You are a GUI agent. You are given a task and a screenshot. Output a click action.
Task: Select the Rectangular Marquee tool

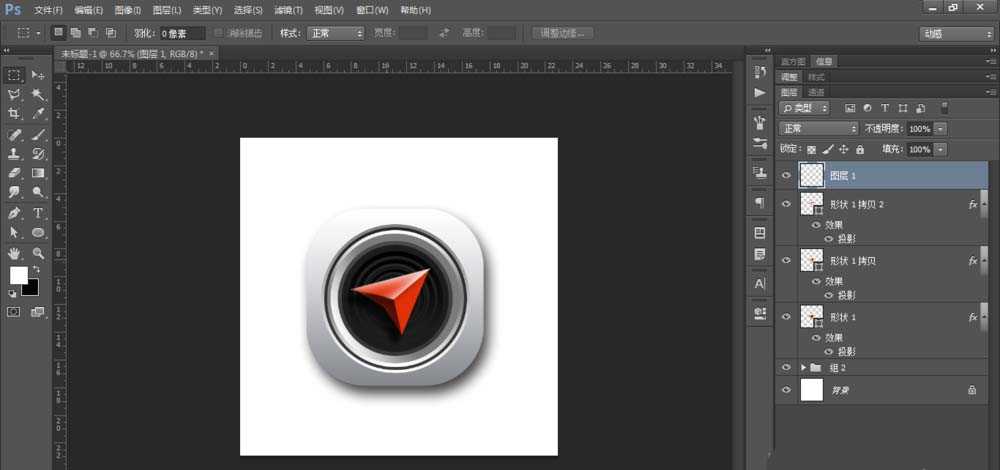point(14,75)
